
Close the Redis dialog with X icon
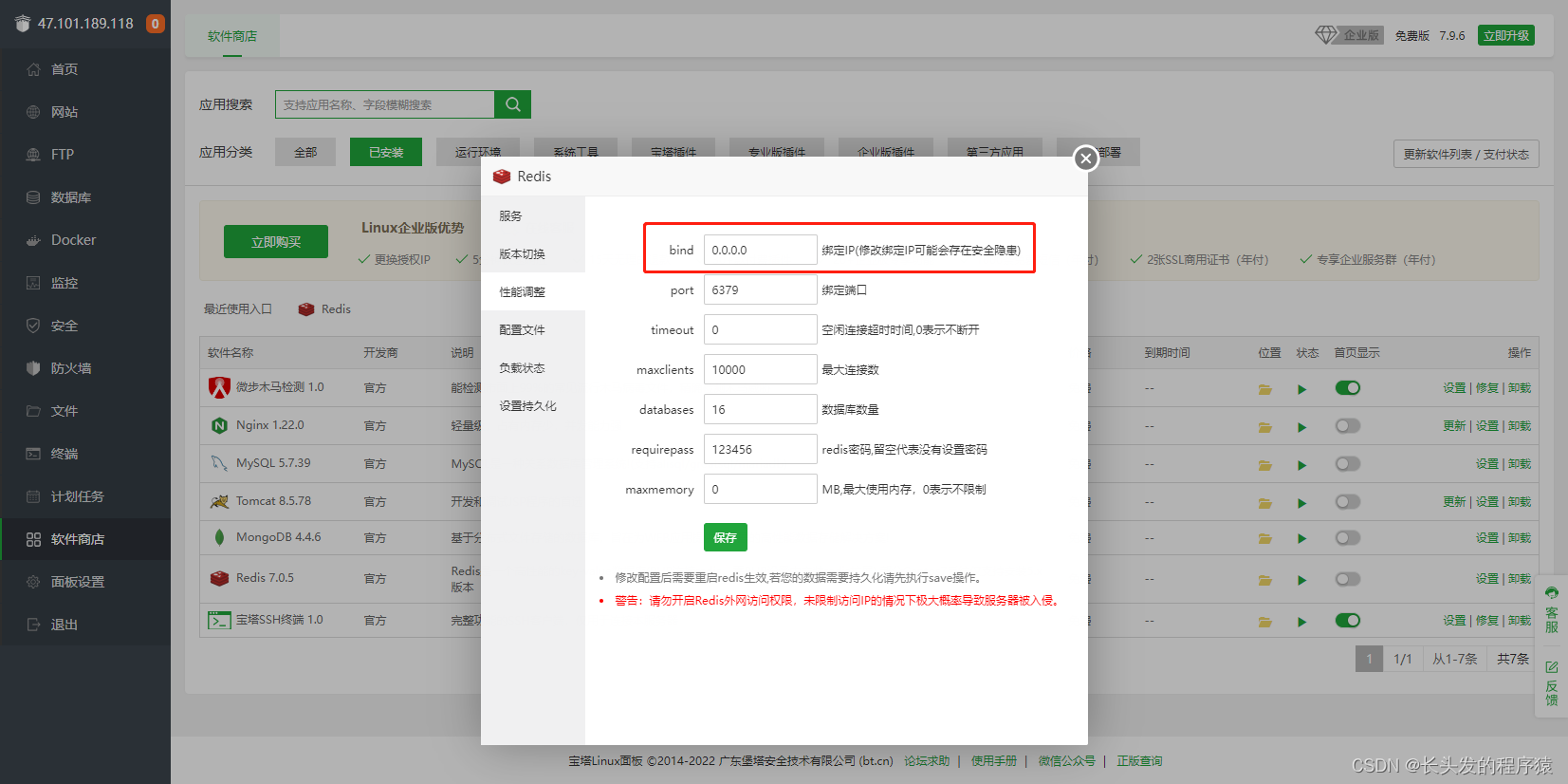coord(1086,159)
